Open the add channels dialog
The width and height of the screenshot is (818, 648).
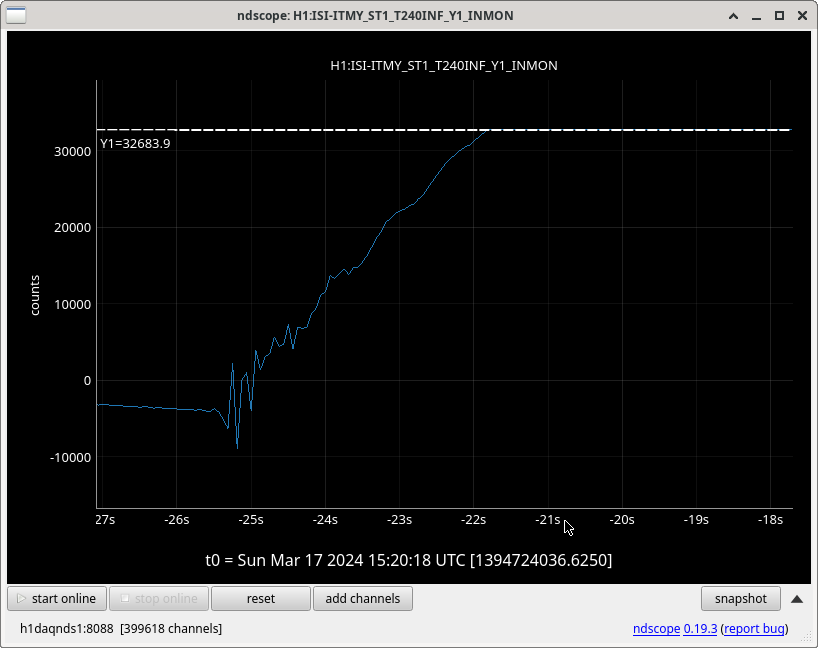[x=362, y=598]
